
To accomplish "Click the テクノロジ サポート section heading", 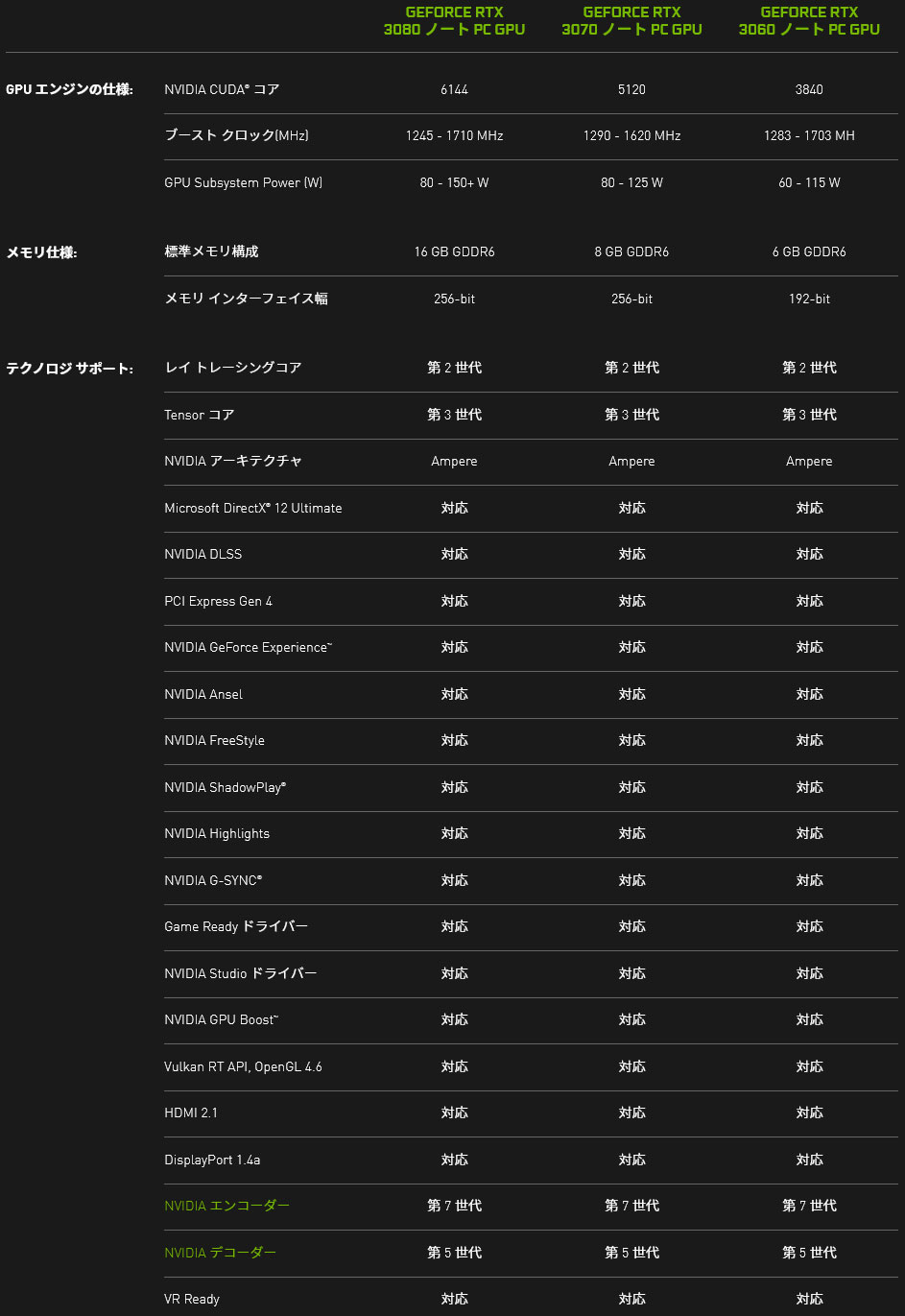I will [x=69, y=368].
